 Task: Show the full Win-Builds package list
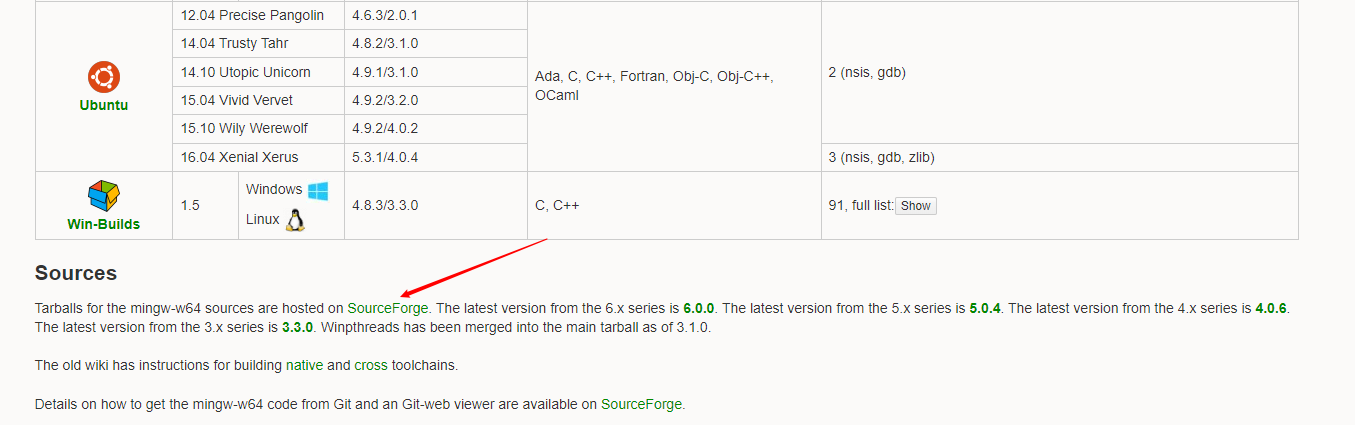click(915, 206)
